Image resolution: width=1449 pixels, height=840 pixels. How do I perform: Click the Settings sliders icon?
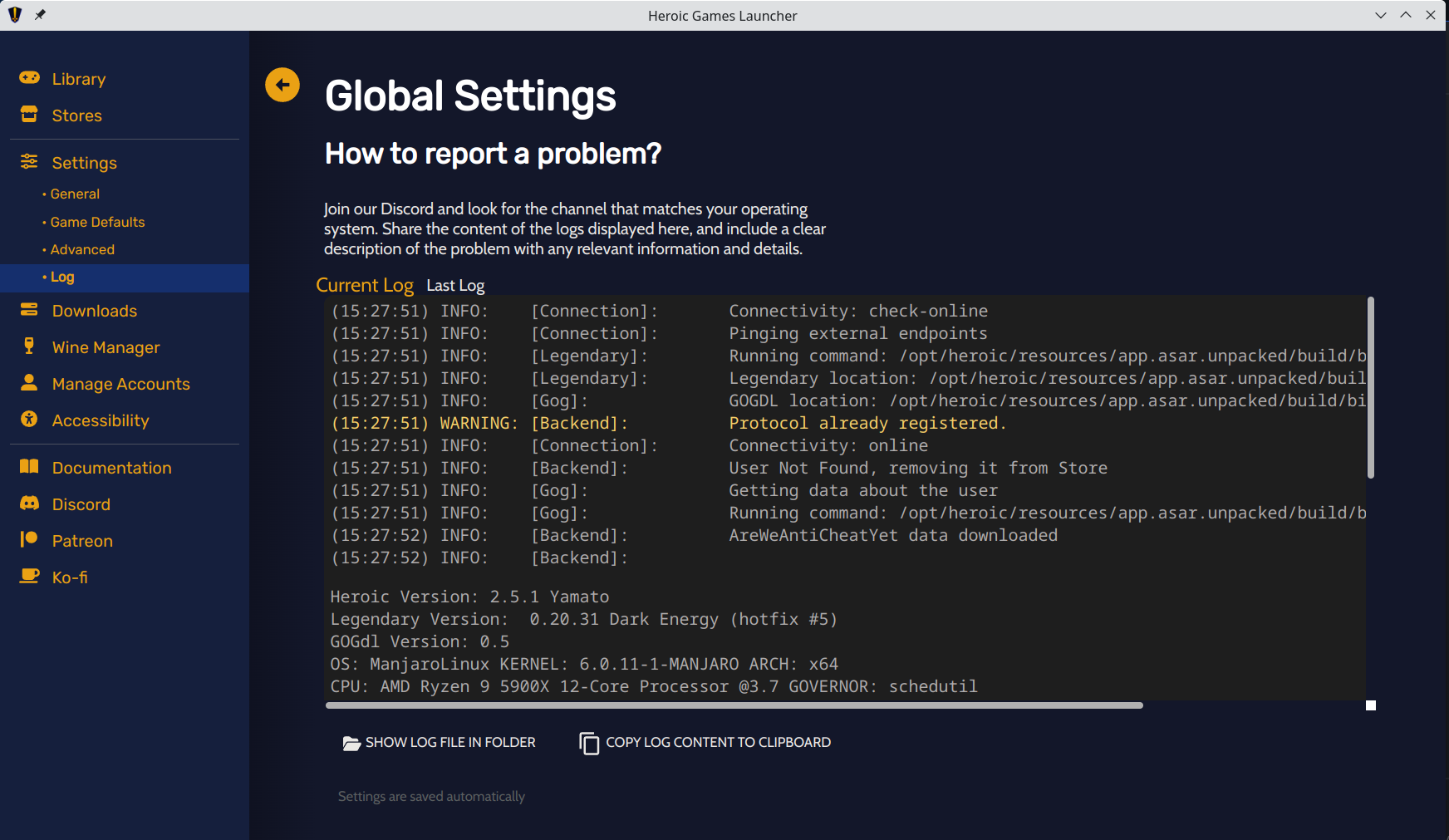(x=29, y=162)
